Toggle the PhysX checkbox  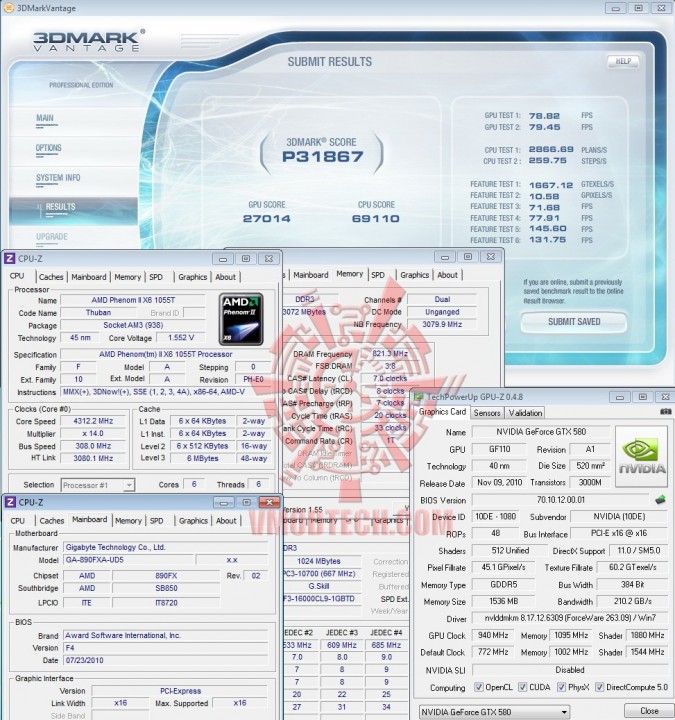561,687
